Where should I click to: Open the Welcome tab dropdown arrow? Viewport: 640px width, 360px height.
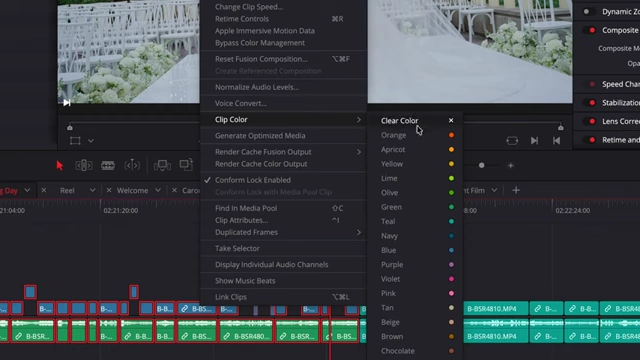158,190
